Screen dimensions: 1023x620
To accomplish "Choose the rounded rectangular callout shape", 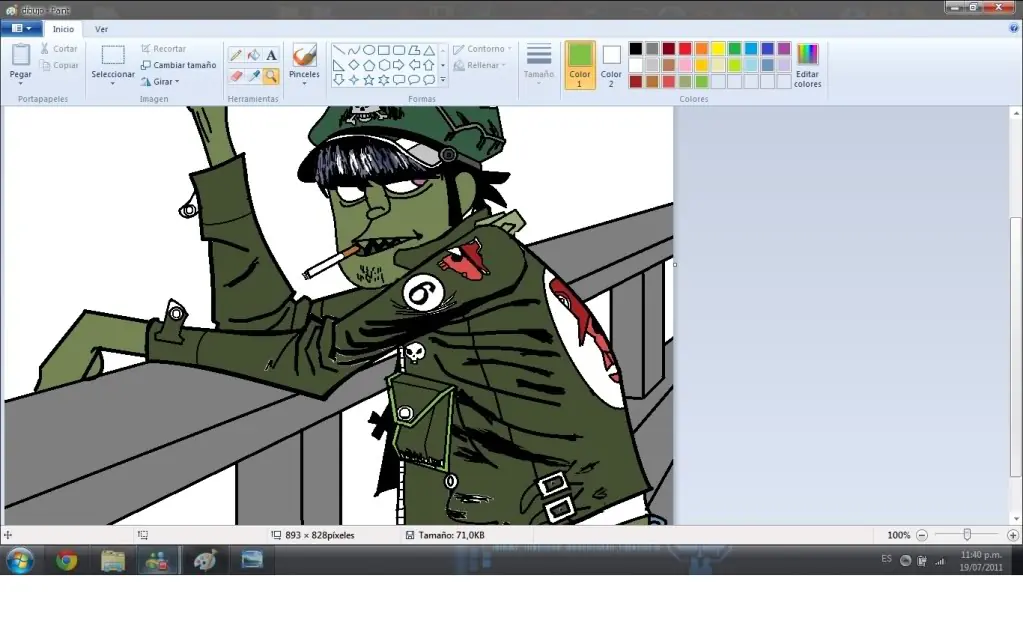I will pos(399,80).
